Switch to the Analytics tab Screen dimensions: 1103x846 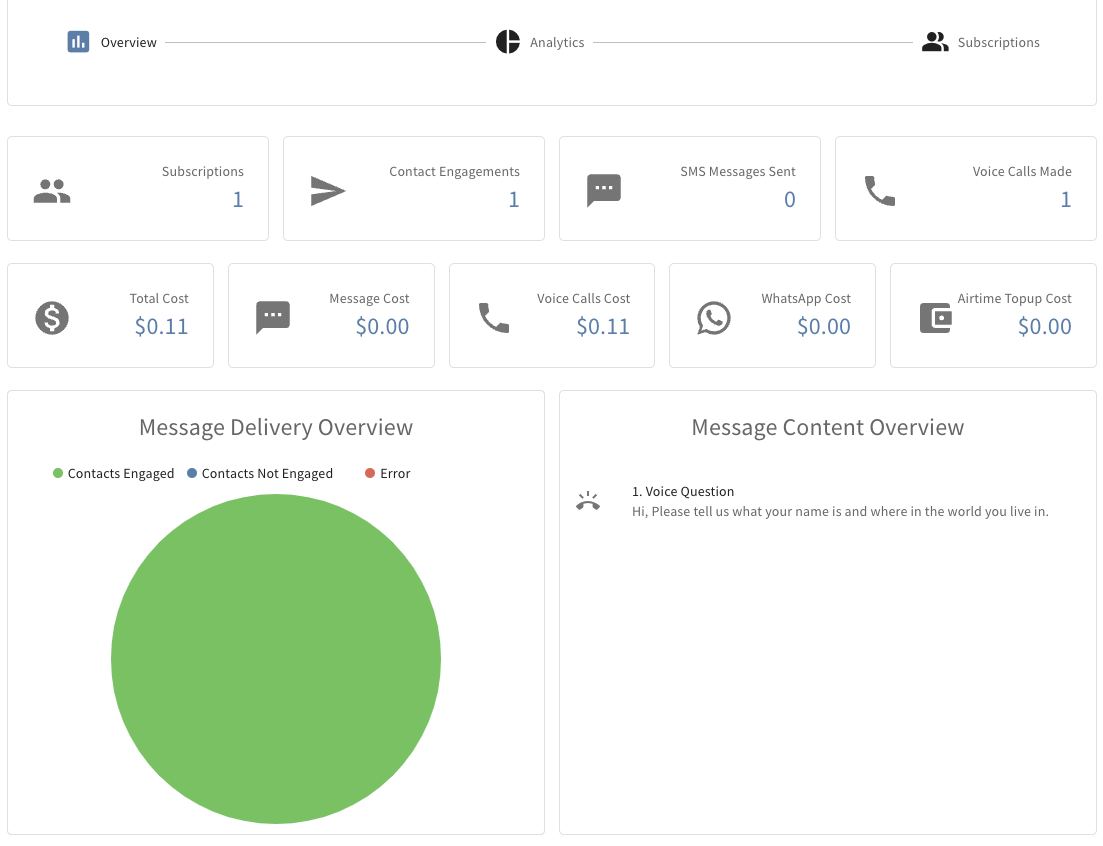557,43
